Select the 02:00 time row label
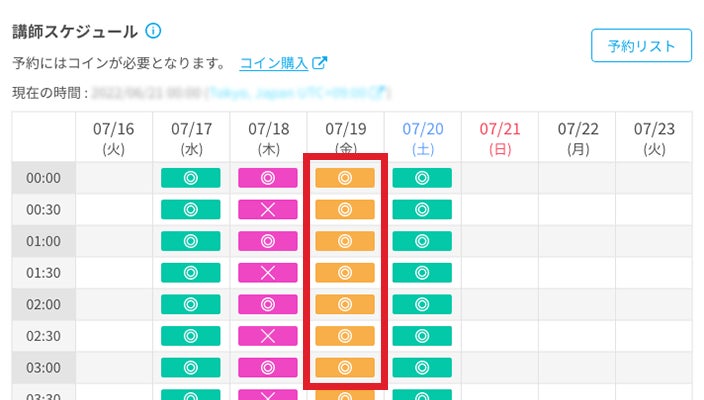Viewport: 704px width, 400px height. pyautogui.click(x=43, y=304)
